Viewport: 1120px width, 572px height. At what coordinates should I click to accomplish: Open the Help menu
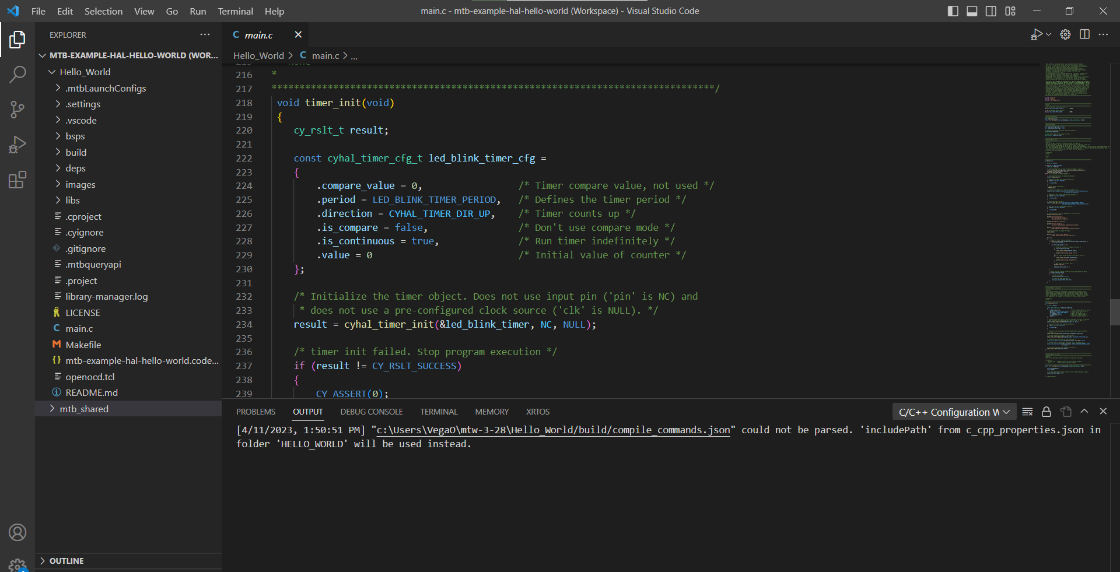[x=274, y=11]
